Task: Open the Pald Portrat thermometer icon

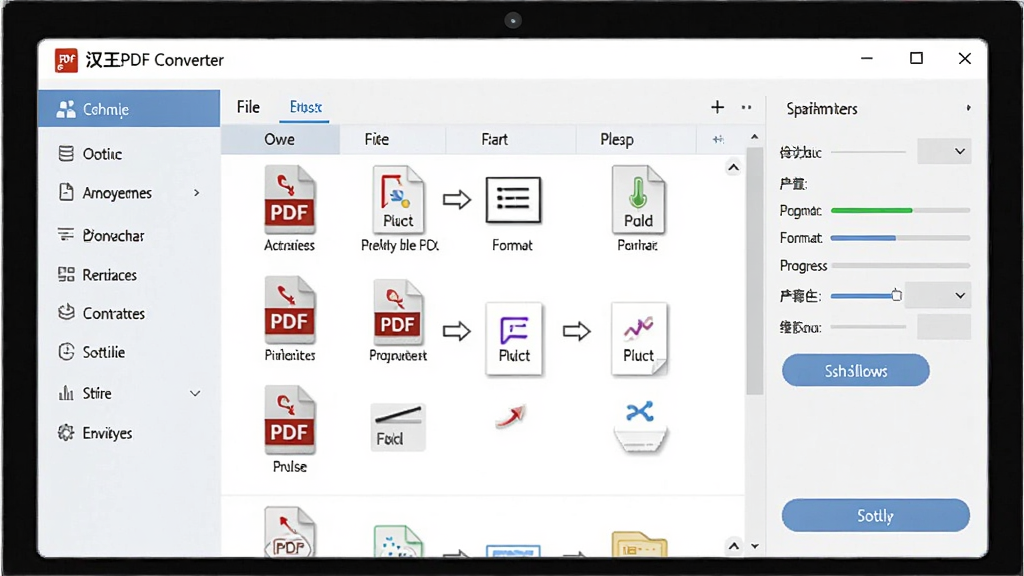Action: pyautogui.click(x=638, y=200)
